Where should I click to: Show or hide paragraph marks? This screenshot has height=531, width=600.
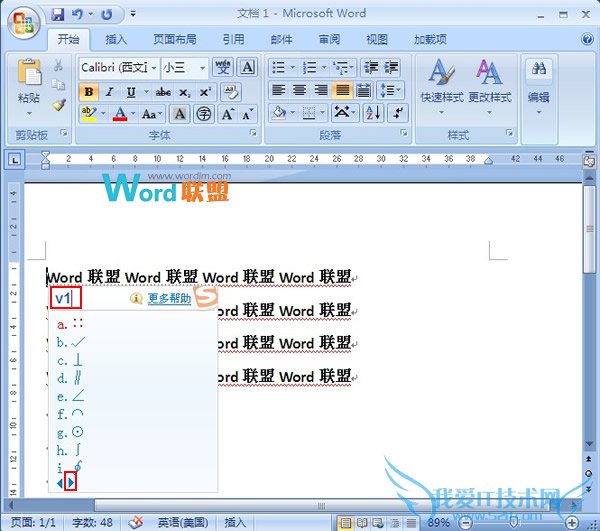pos(398,113)
